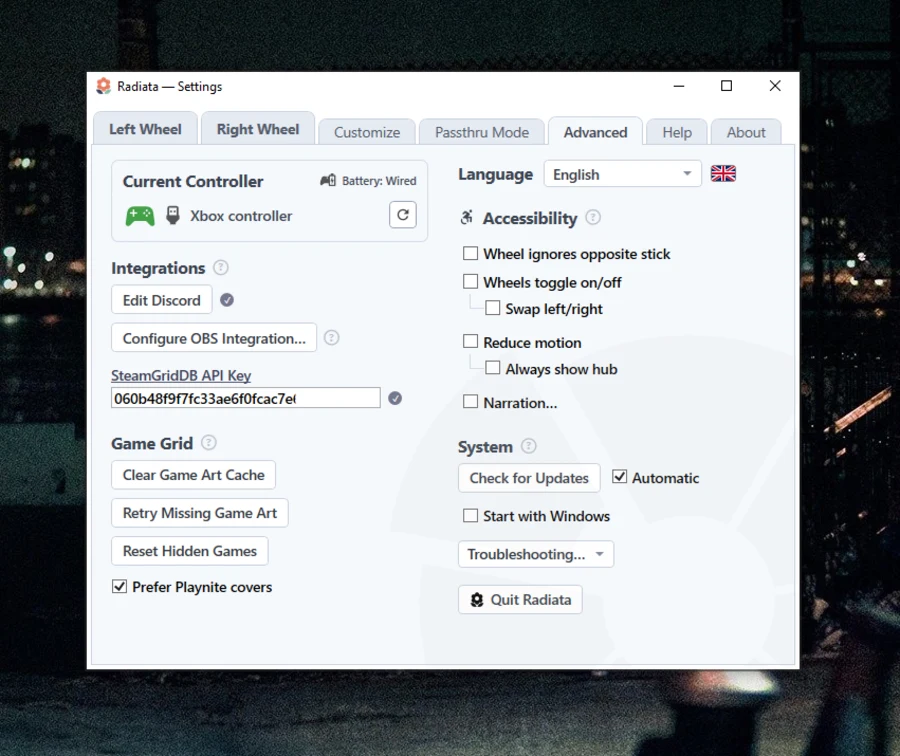
Task: Click the Current Controller heading
Action: (x=193, y=181)
